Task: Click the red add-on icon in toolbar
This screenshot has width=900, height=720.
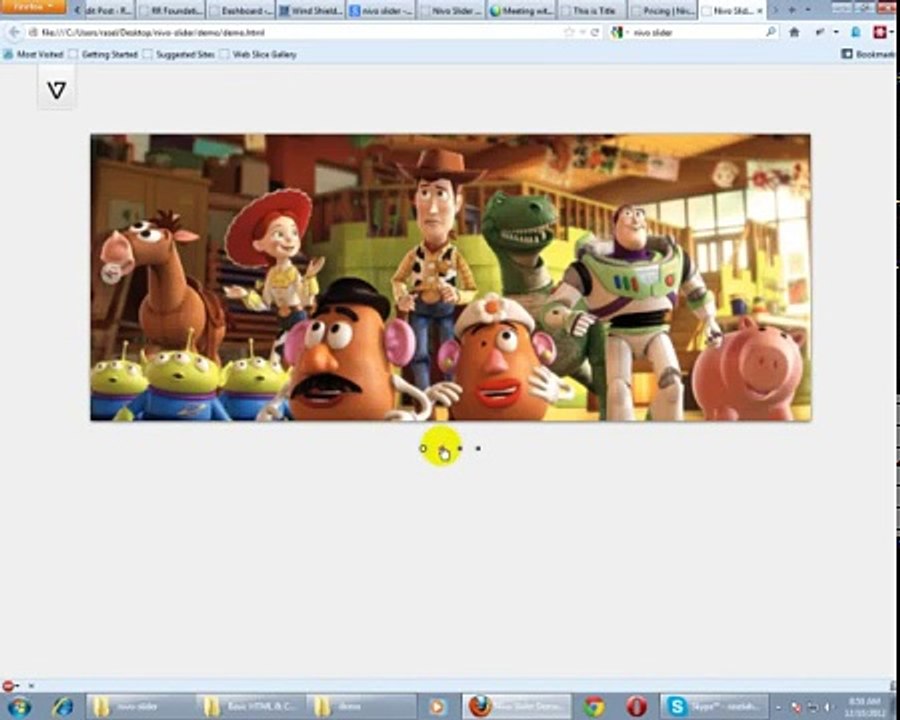Action: tap(880, 33)
